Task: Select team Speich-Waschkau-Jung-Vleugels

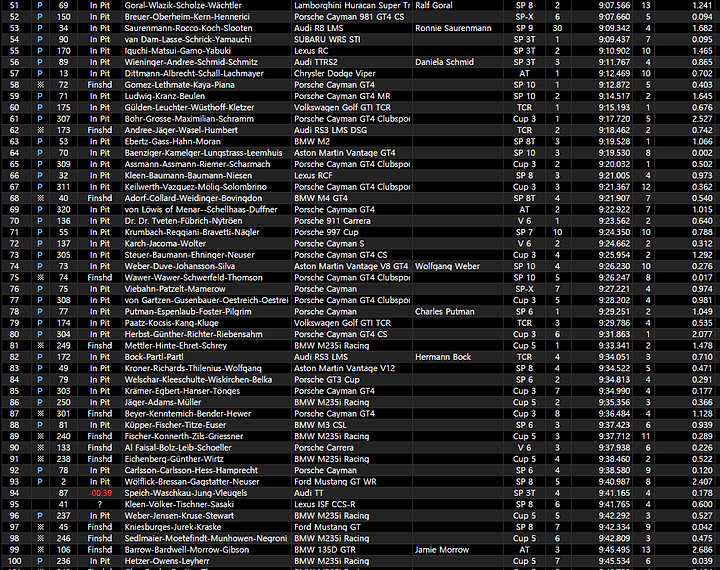Action: click(x=186, y=493)
